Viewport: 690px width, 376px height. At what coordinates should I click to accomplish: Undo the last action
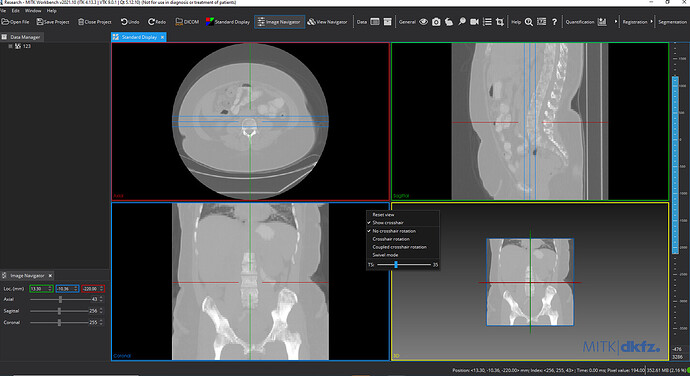pos(130,22)
